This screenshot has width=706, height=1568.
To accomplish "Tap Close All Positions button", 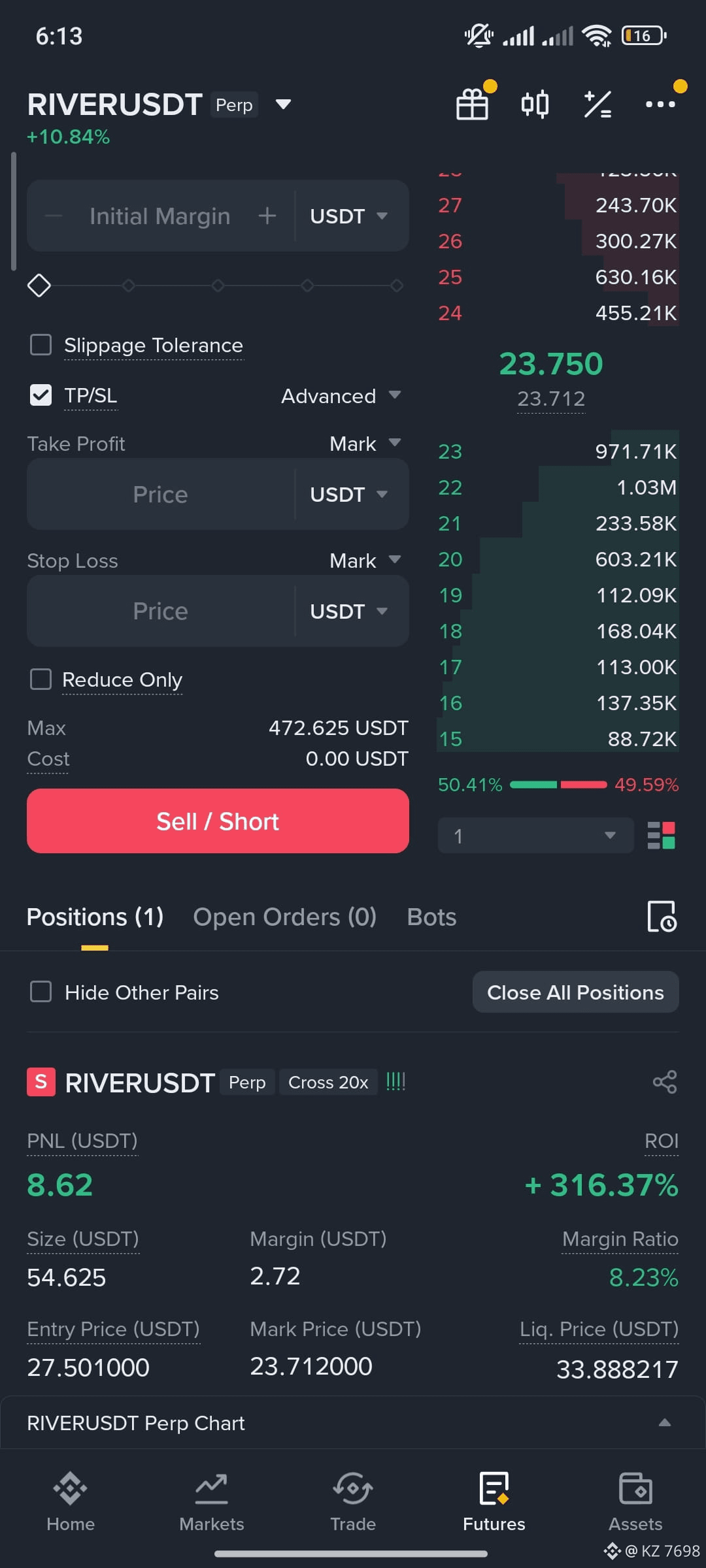I will [x=575, y=992].
